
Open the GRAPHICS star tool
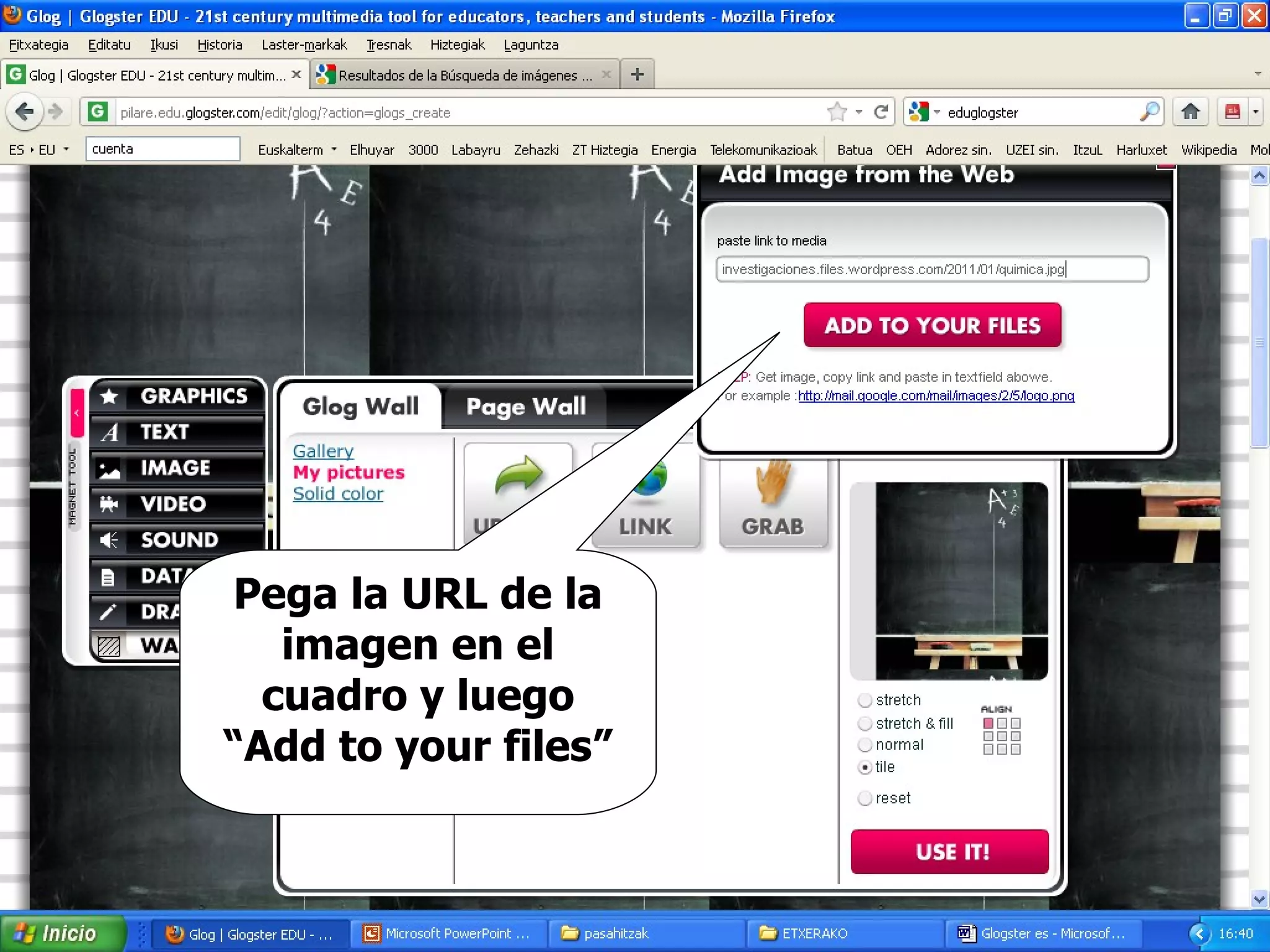177,395
